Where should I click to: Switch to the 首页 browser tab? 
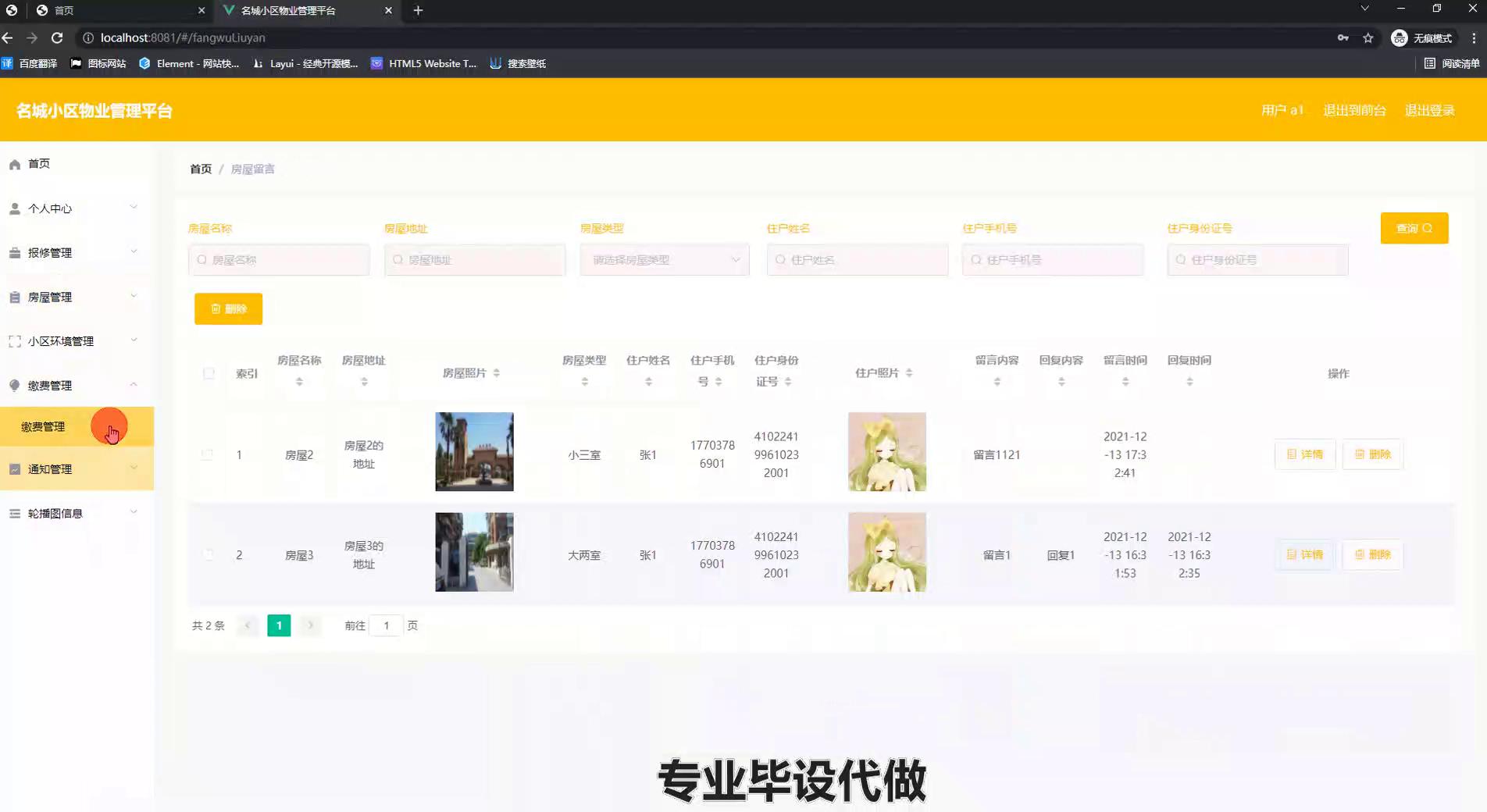click(x=117, y=10)
